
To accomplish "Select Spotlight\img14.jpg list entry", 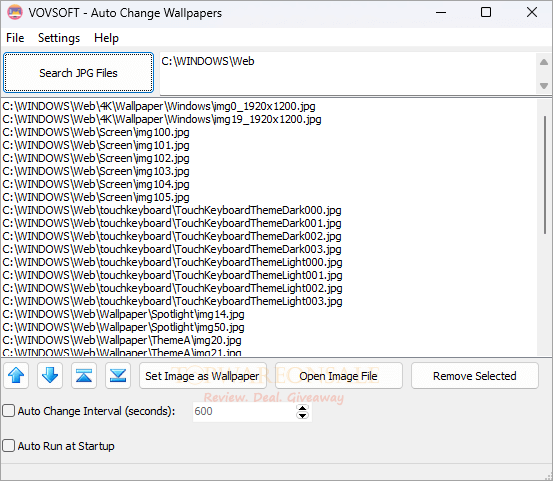I will (123, 314).
